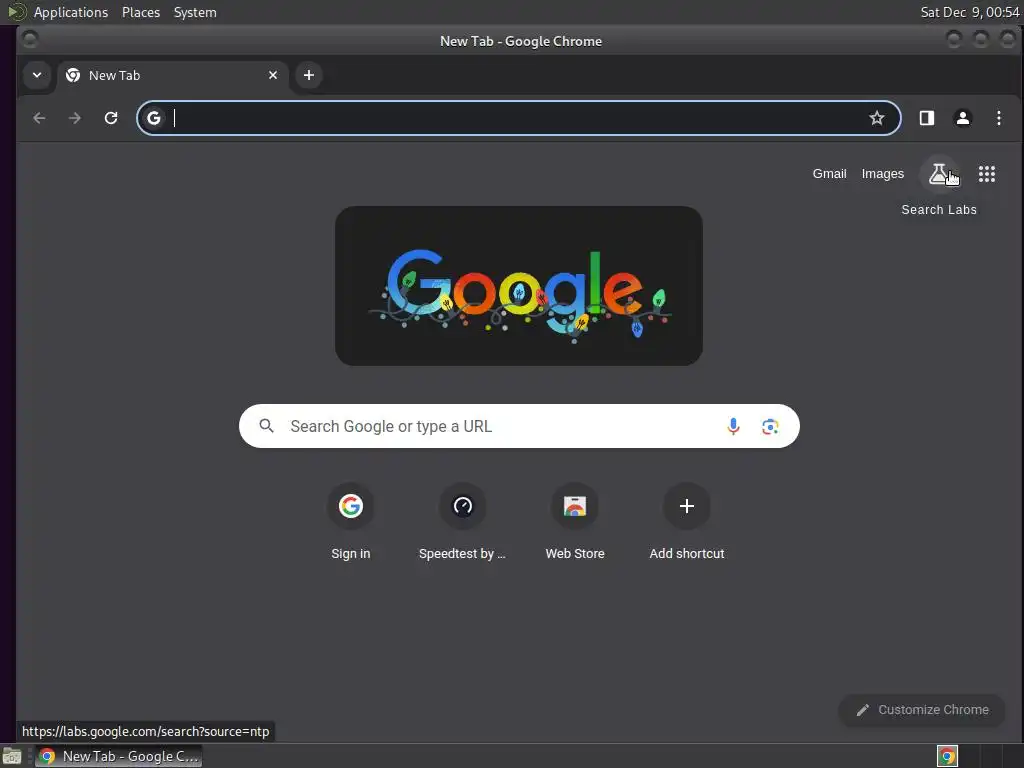Toggle the side panel icon
This screenshot has height=768, width=1024.
[927, 118]
